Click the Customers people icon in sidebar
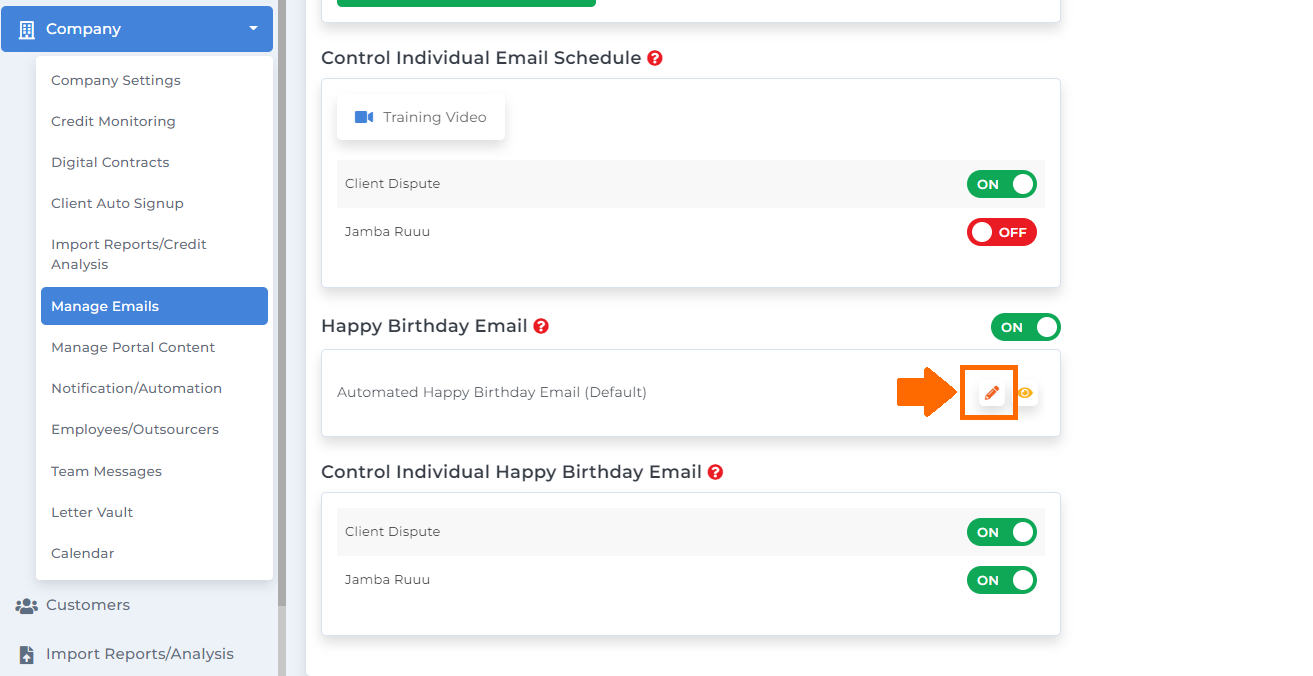This screenshot has width=1313, height=676. tap(27, 605)
